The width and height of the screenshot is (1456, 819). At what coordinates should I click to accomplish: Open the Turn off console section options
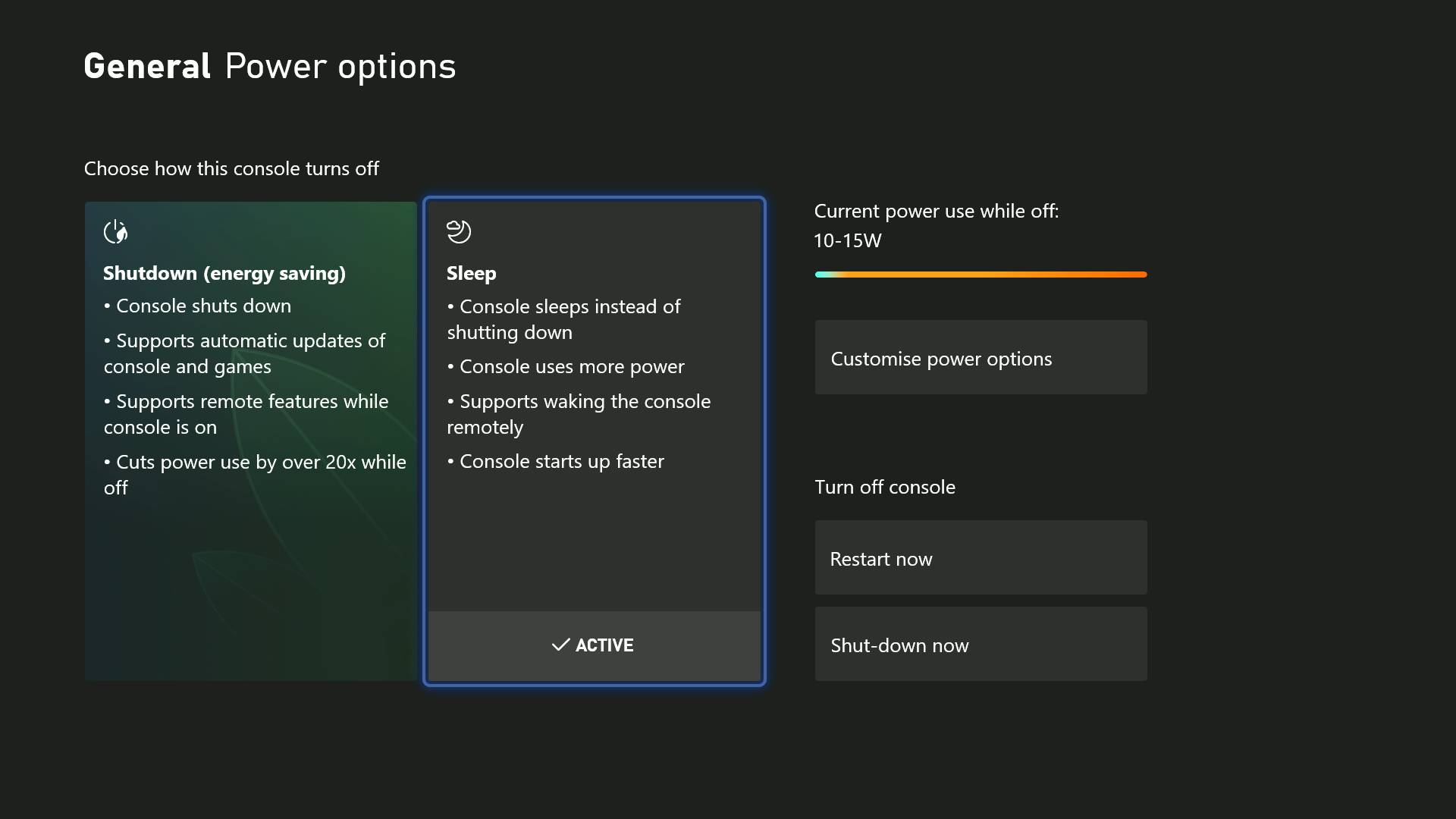[884, 487]
